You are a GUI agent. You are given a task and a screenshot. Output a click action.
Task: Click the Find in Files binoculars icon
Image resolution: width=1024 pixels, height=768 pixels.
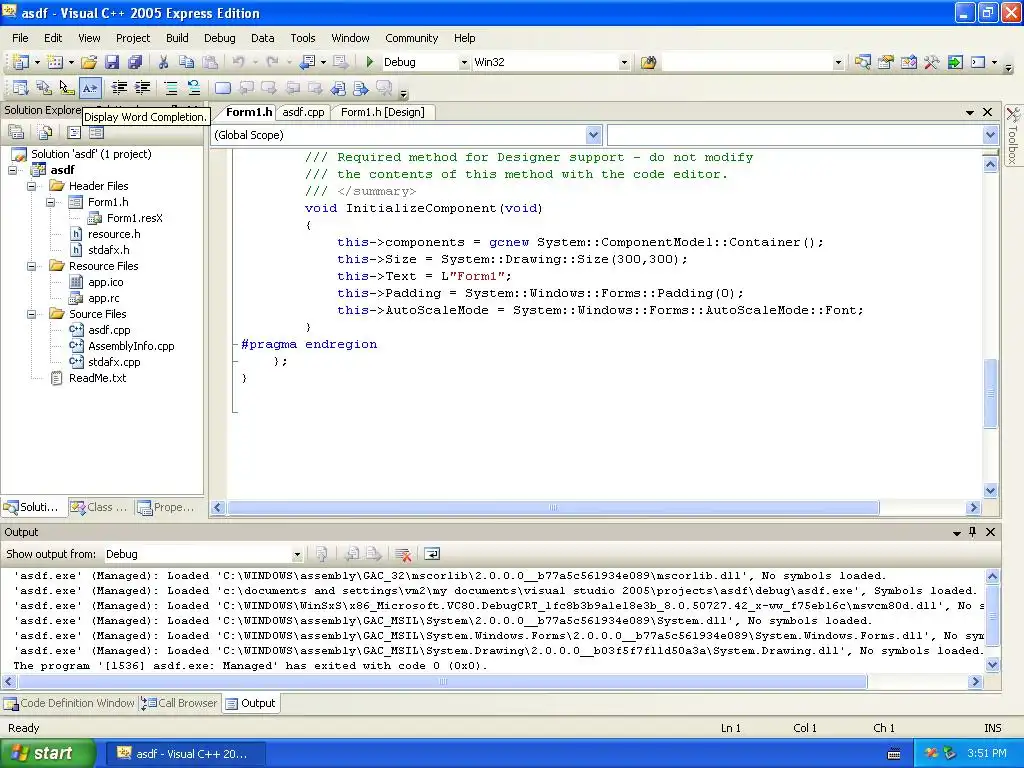coord(648,62)
